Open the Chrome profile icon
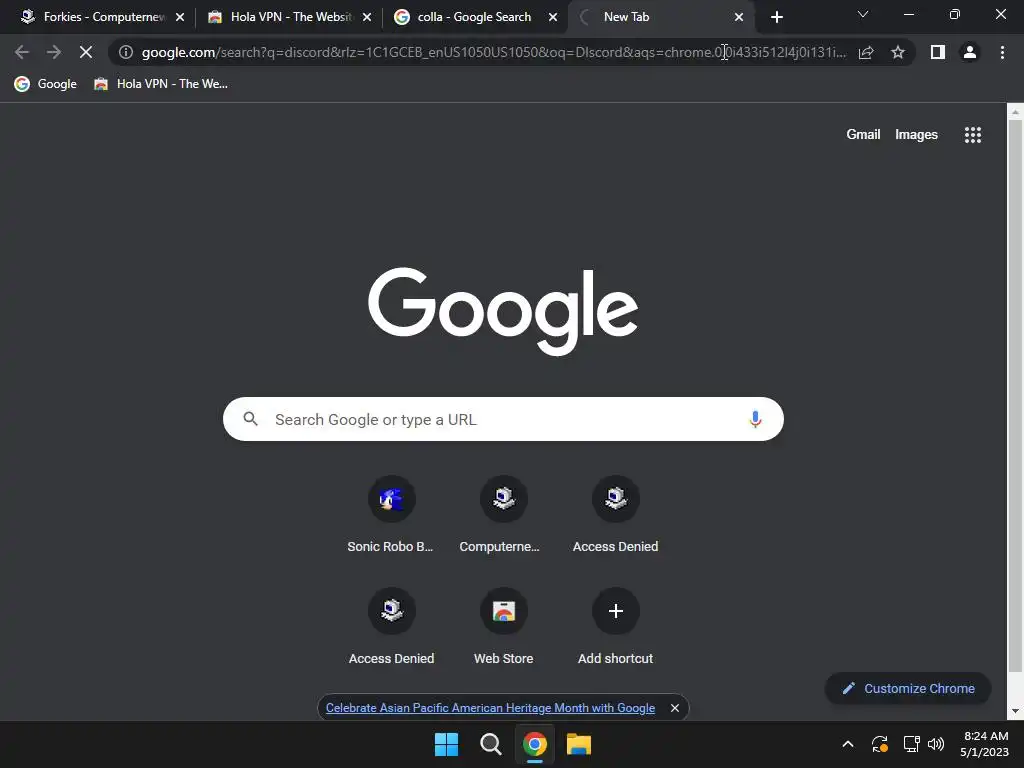 point(970,52)
